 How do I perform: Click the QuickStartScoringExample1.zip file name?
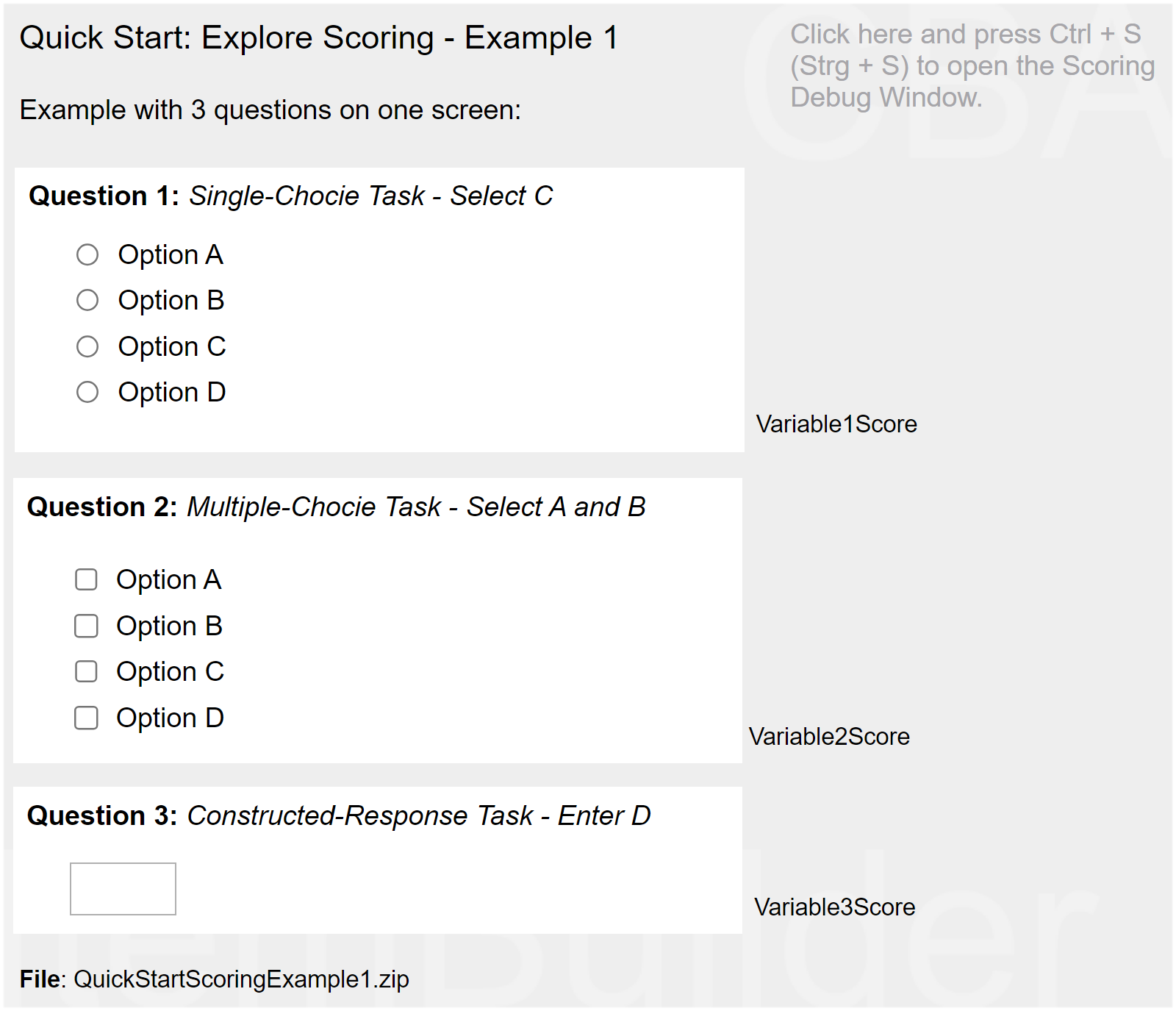pyautogui.click(x=241, y=979)
